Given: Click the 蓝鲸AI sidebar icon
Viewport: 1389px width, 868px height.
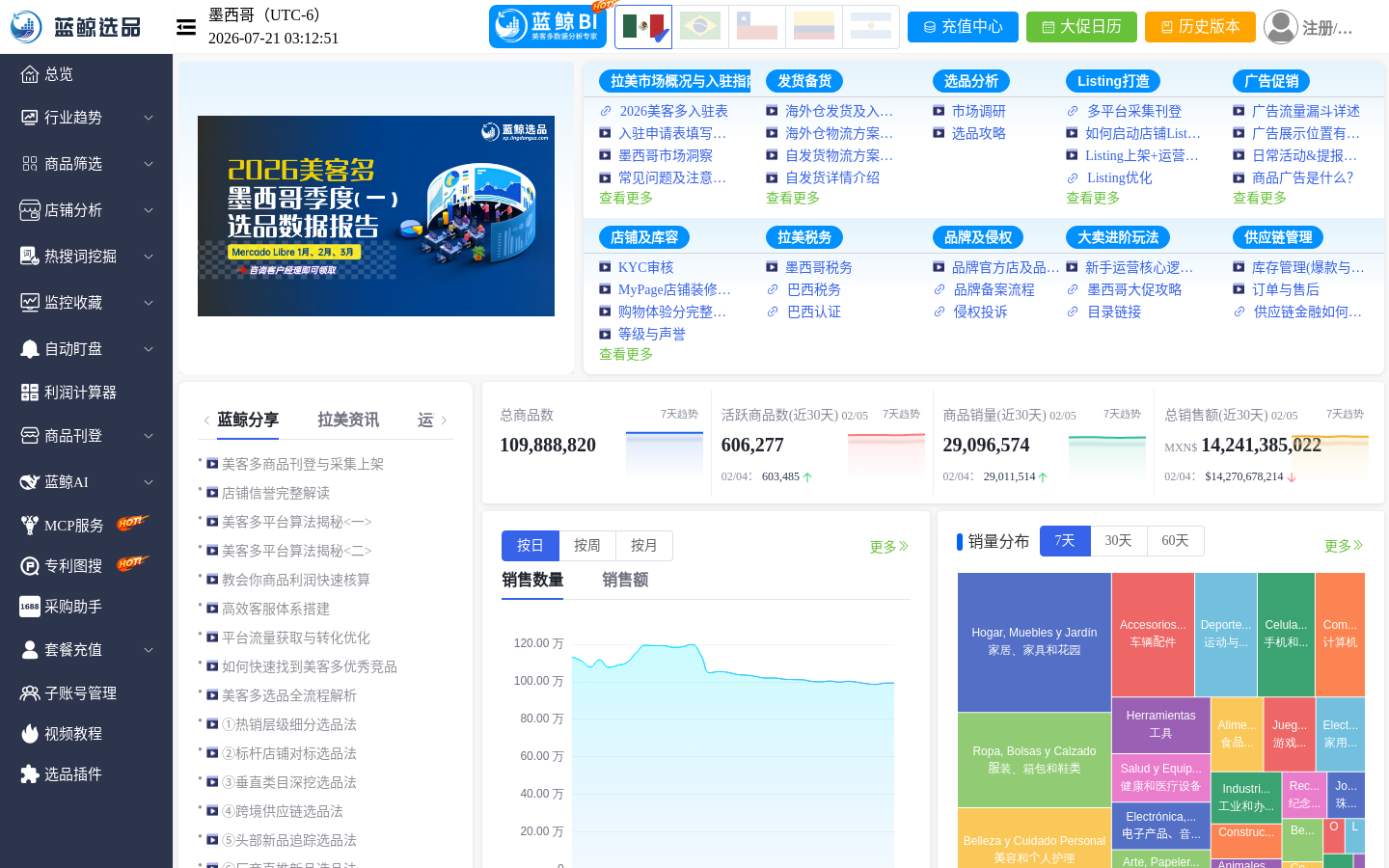Looking at the screenshot, I should (30, 482).
